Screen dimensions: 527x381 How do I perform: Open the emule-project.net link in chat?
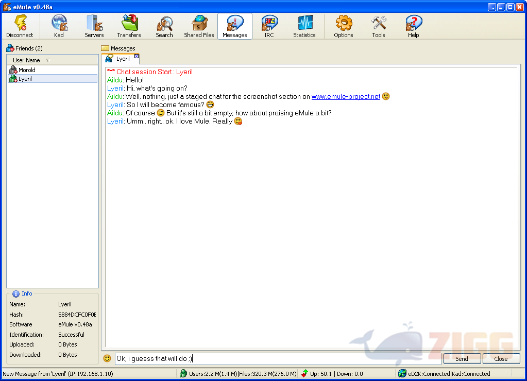pos(346,96)
